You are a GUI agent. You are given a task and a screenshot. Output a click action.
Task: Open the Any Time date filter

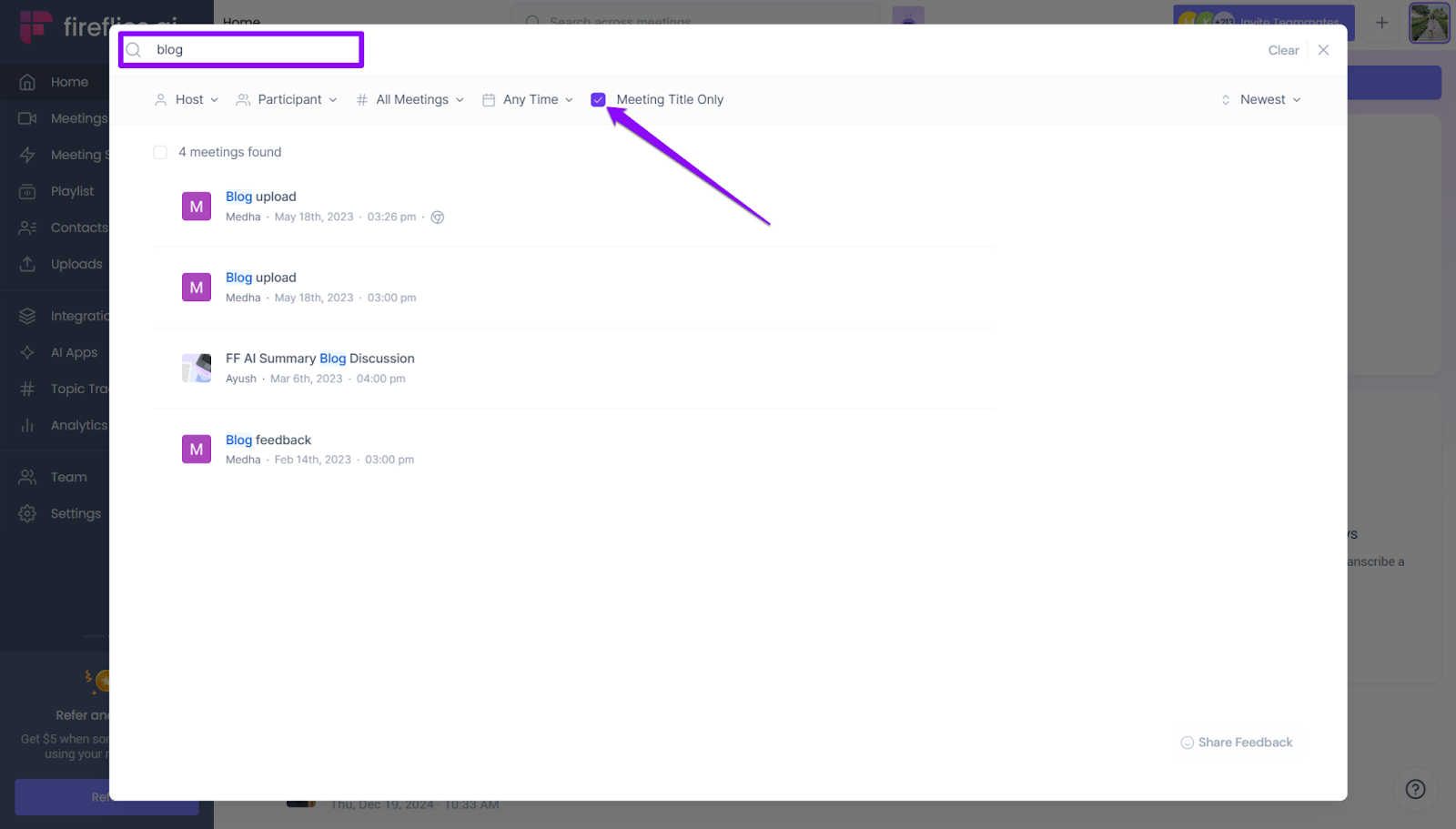coord(528,99)
